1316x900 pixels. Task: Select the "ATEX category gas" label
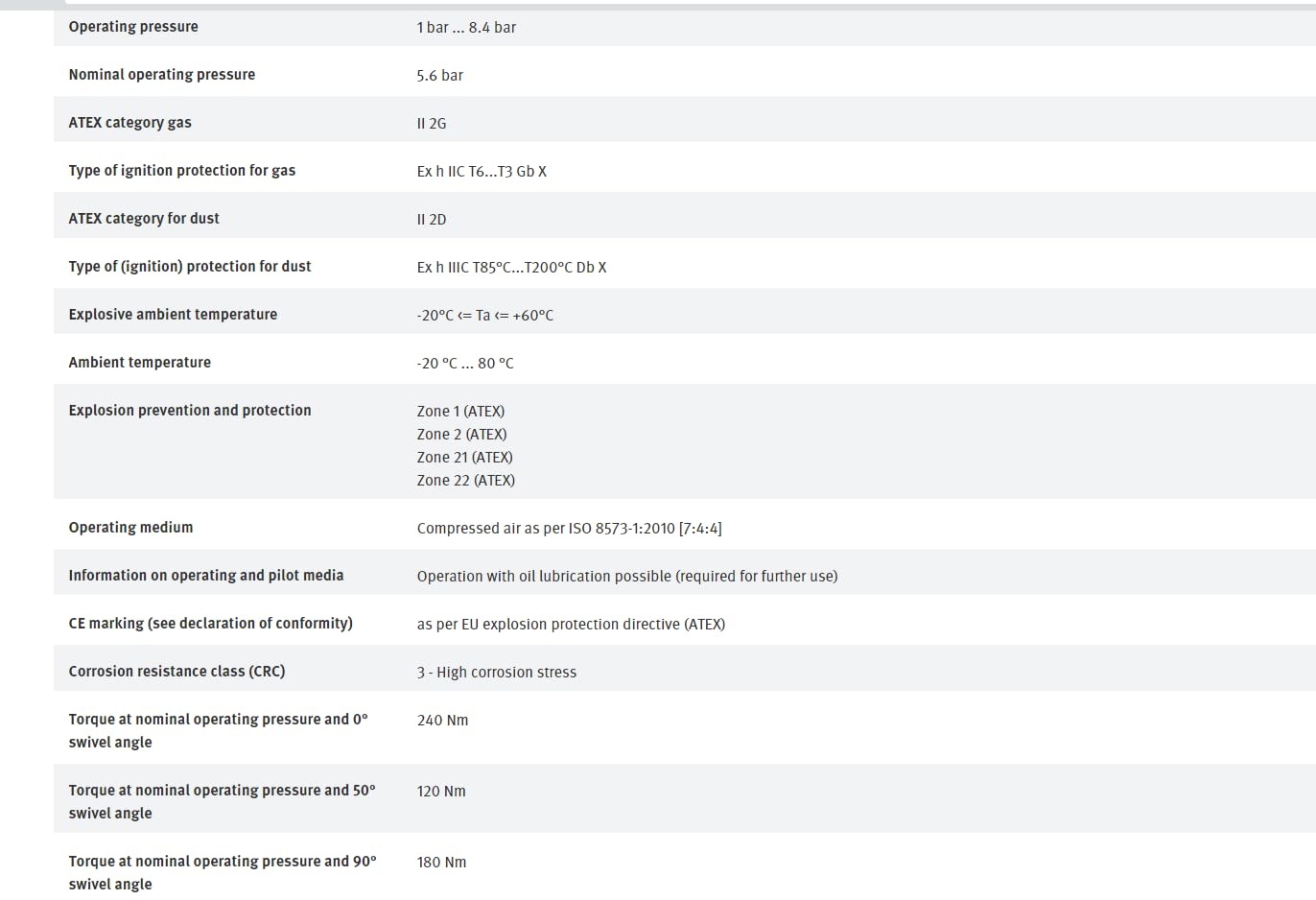point(129,123)
